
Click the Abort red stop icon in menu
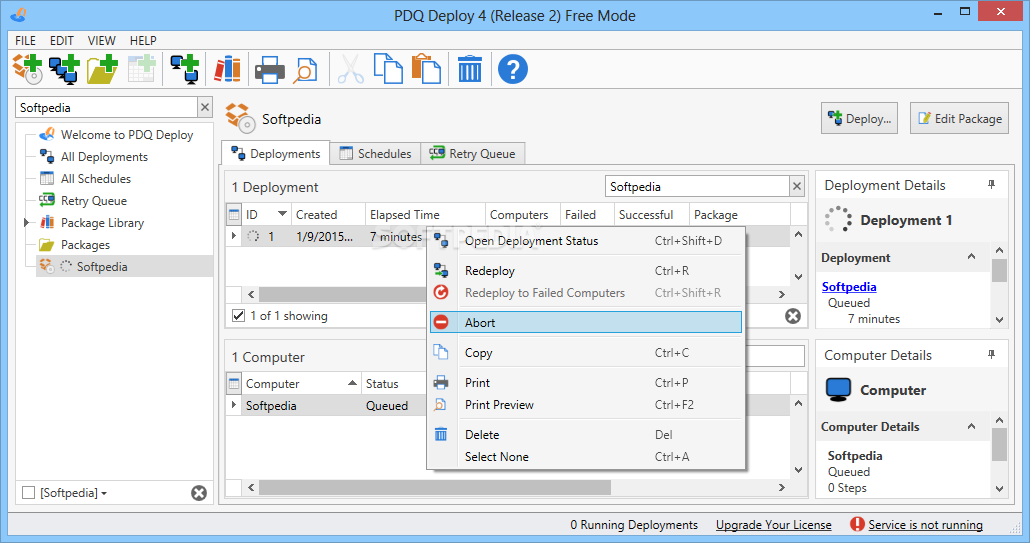(x=441, y=322)
